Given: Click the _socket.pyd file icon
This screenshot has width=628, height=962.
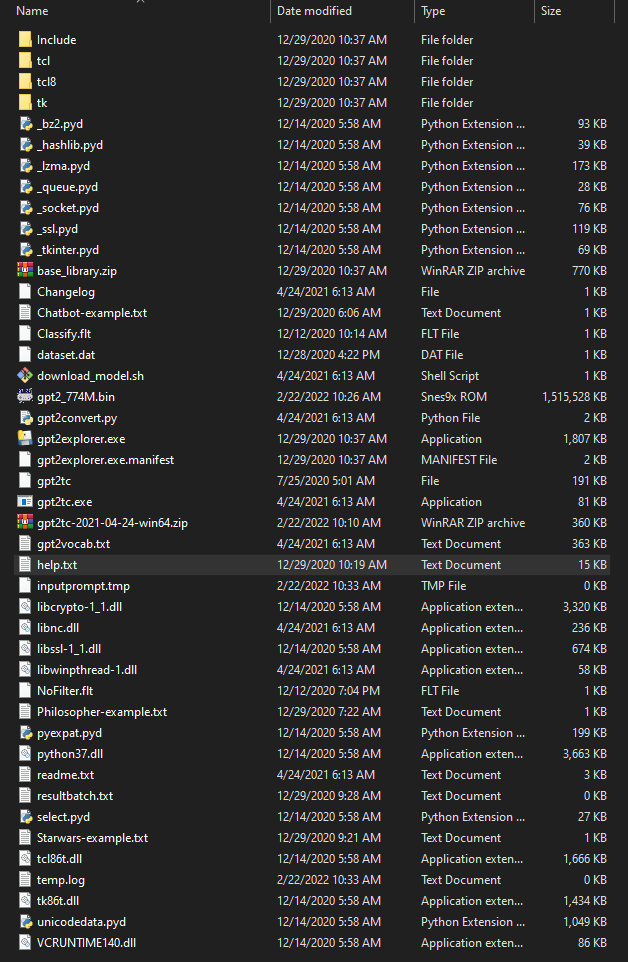Looking at the screenshot, I should pos(25,208).
